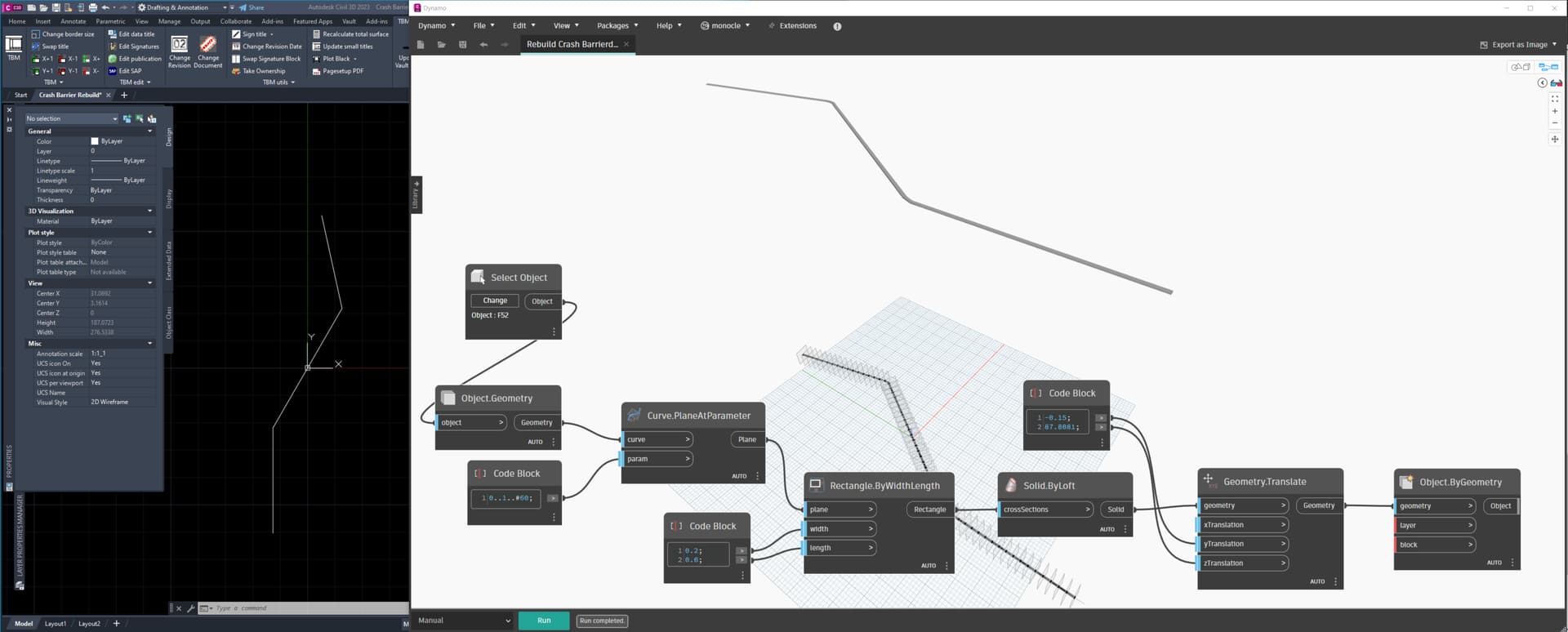The width and height of the screenshot is (1568, 632).
Task: Open the Dynamo run mode dropdown set to Manual
Action: (465, 621)
